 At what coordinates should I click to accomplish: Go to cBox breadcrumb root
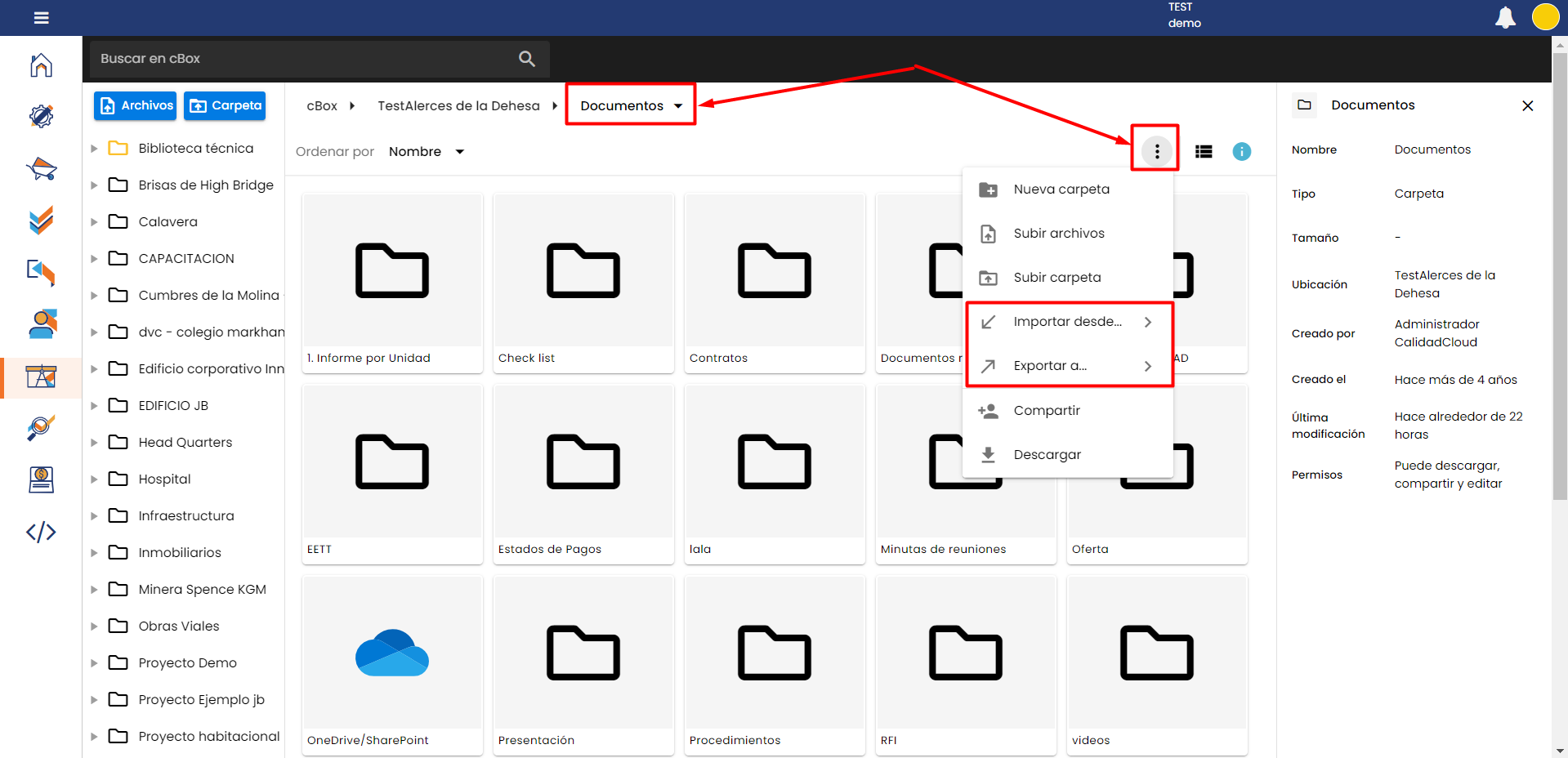322,106
